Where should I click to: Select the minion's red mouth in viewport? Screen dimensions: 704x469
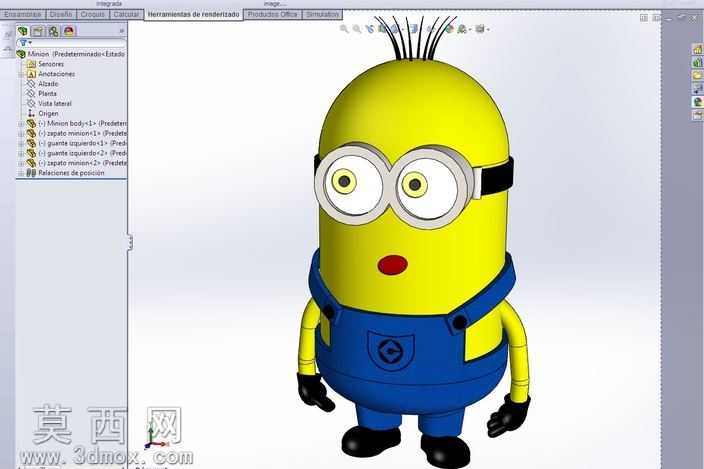pyautogui.click(x=392, y=265)
